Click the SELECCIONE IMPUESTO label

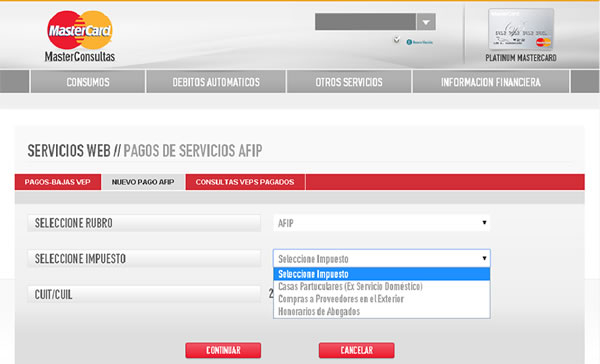tap(144, 258)
